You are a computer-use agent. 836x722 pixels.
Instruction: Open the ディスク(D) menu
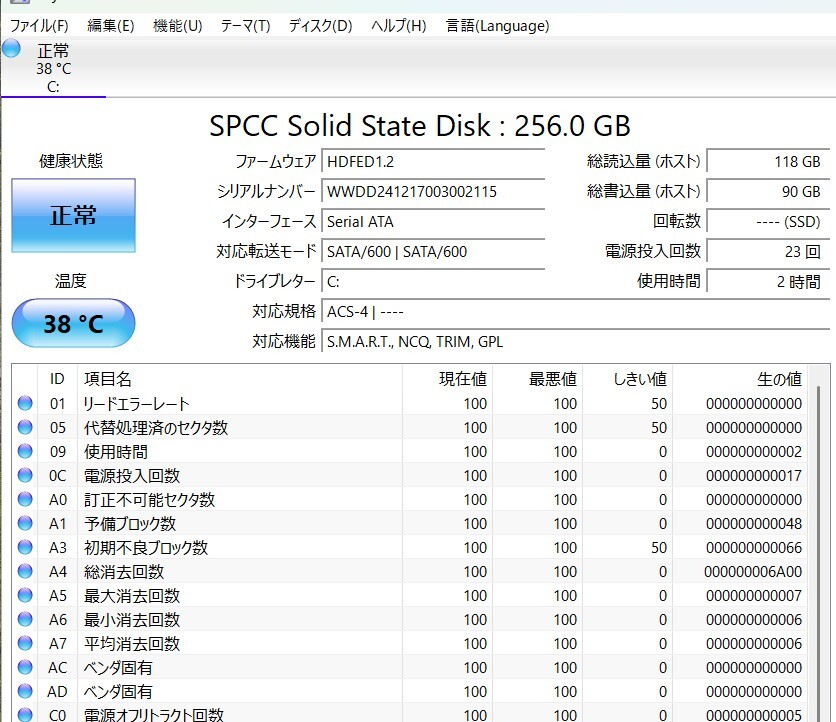pyautogui.click(x=320, y=26)
